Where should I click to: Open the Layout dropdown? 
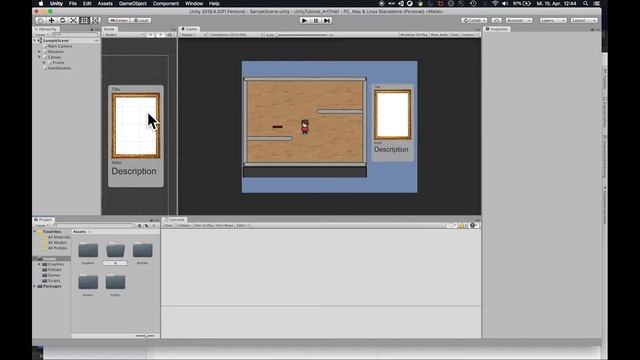[x=584, y=20]
